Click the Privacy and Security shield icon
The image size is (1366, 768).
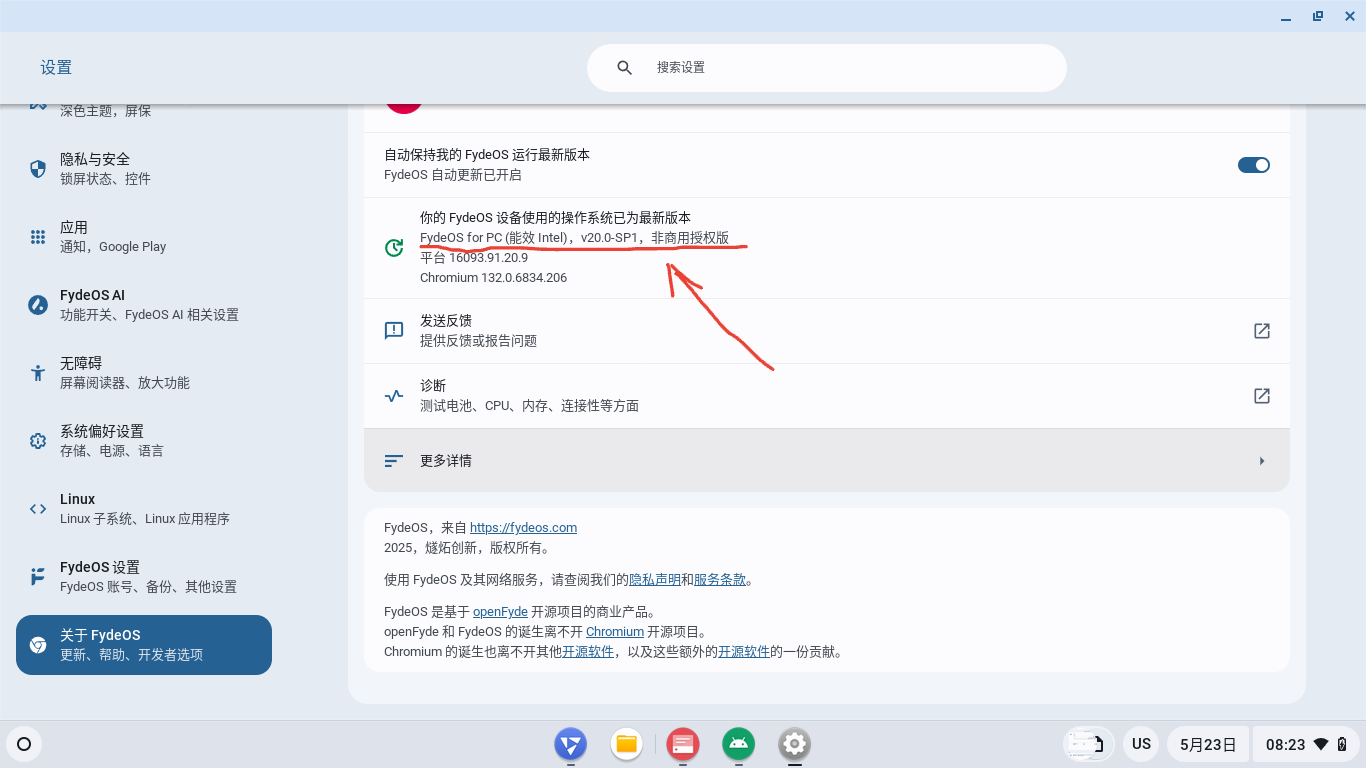38,169
